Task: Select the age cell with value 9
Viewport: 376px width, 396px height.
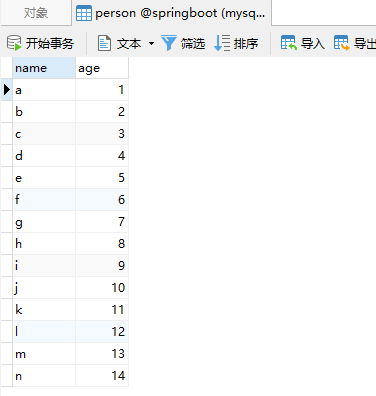Action: (102, 266)
